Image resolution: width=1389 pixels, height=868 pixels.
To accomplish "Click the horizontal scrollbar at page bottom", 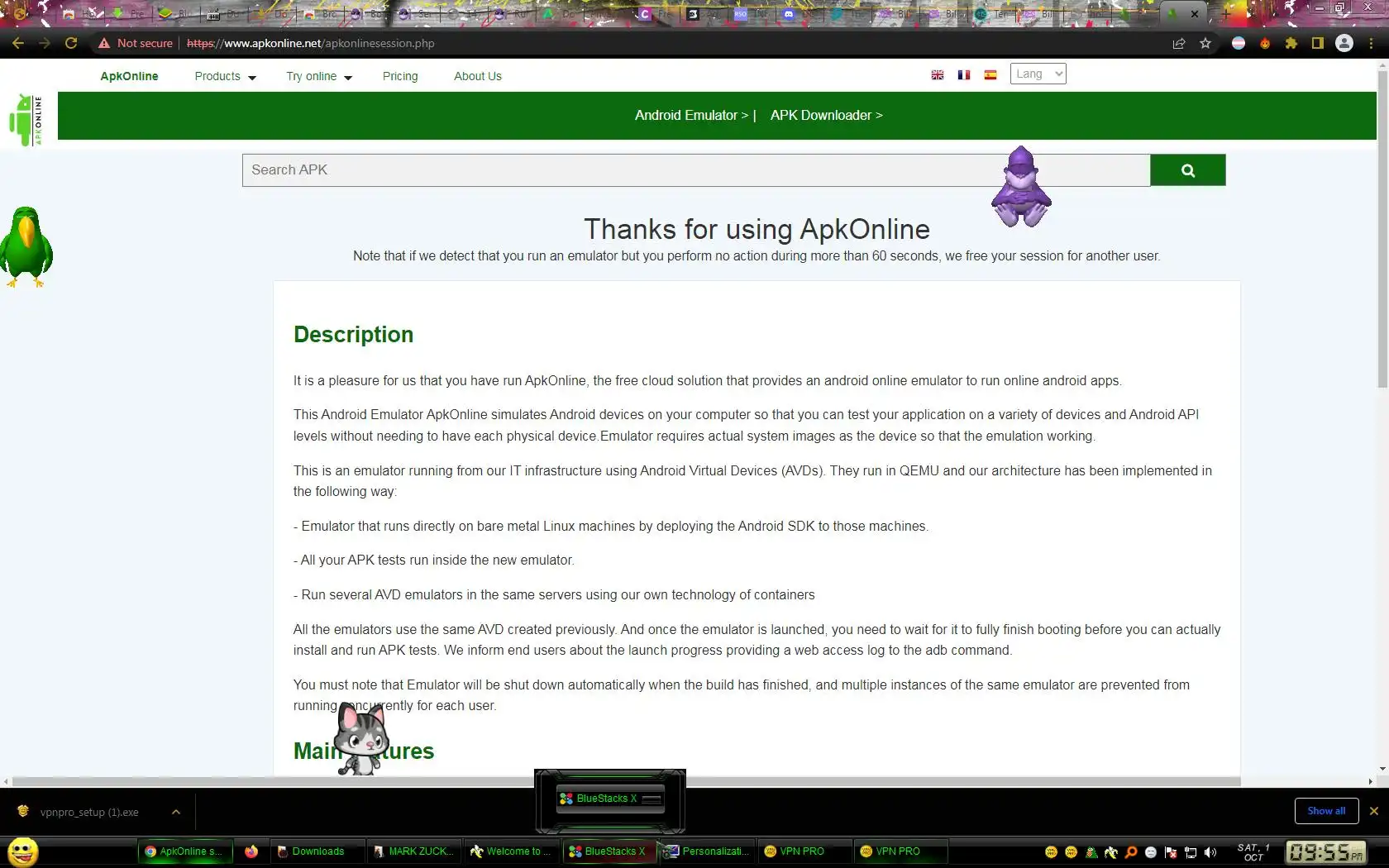I will tap(627, 781).
